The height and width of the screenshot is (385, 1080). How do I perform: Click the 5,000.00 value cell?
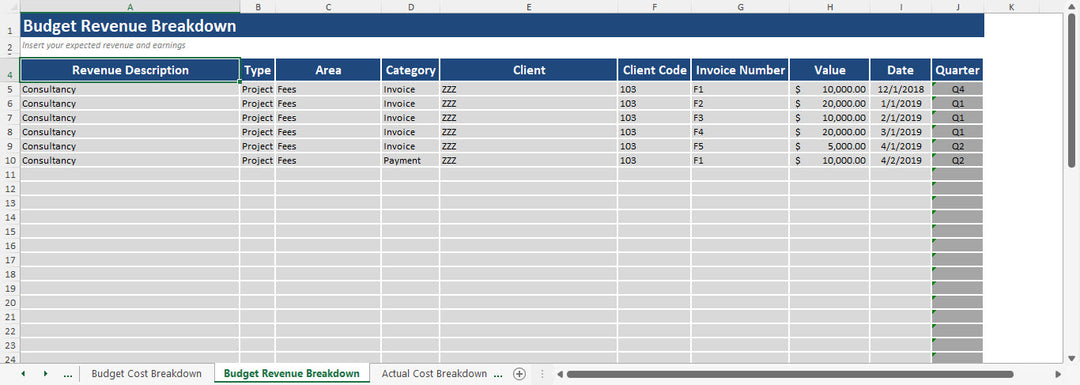pyautogui.click(x=829, y=146)
